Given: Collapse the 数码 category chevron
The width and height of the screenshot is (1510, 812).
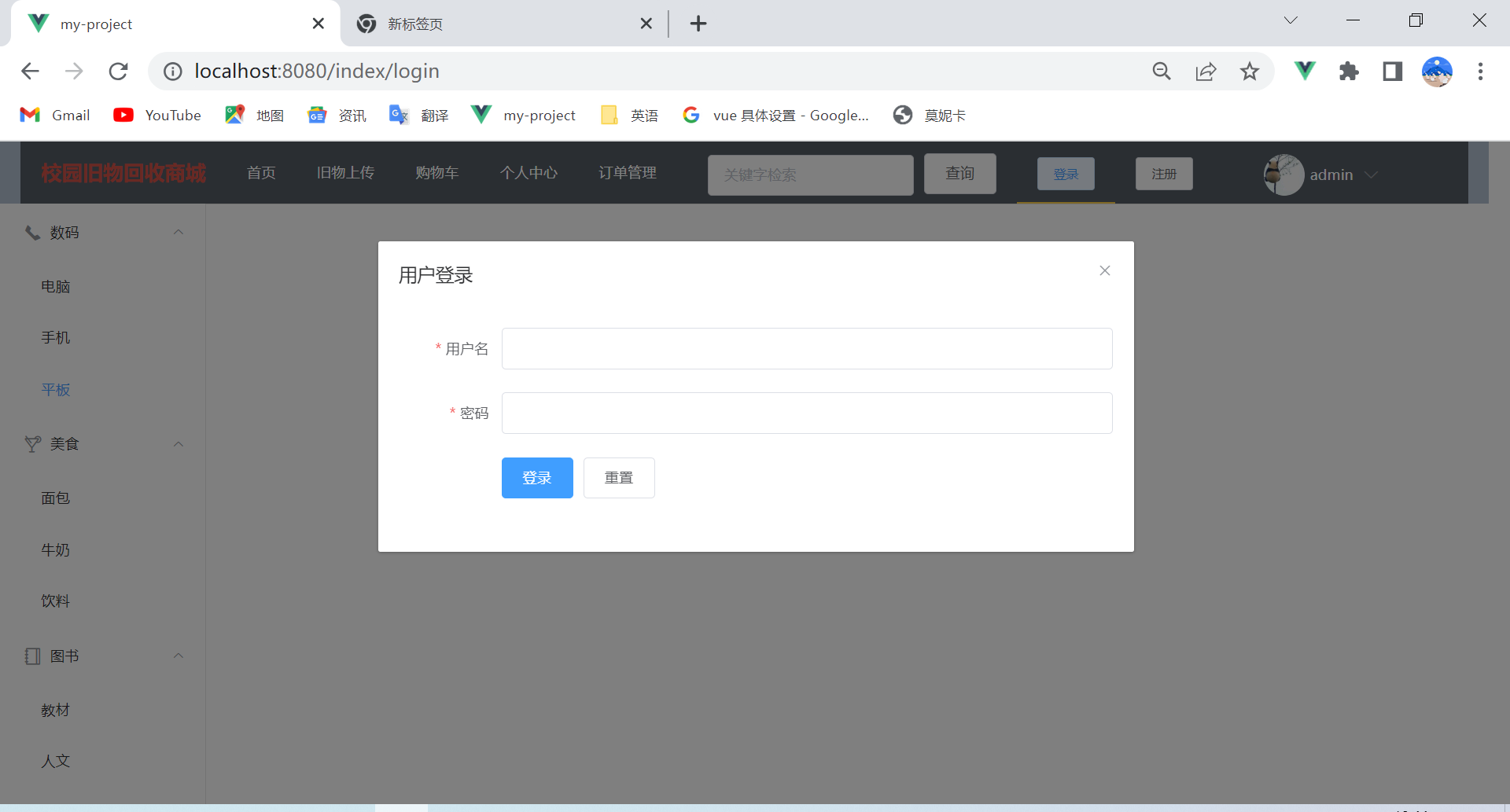Looking at the screenshot, I should coord(178,232).
